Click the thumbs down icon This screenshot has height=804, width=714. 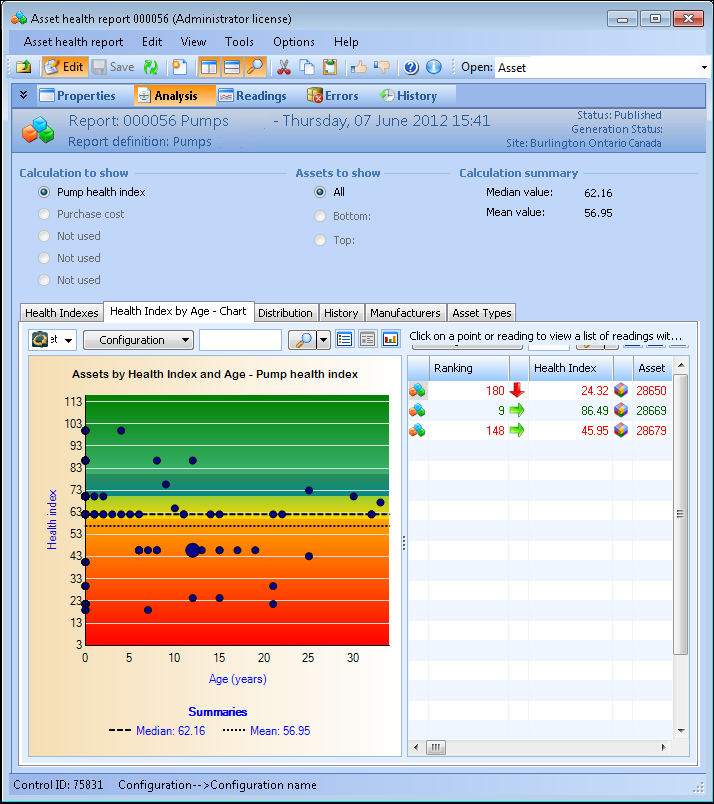coord(381,67)
